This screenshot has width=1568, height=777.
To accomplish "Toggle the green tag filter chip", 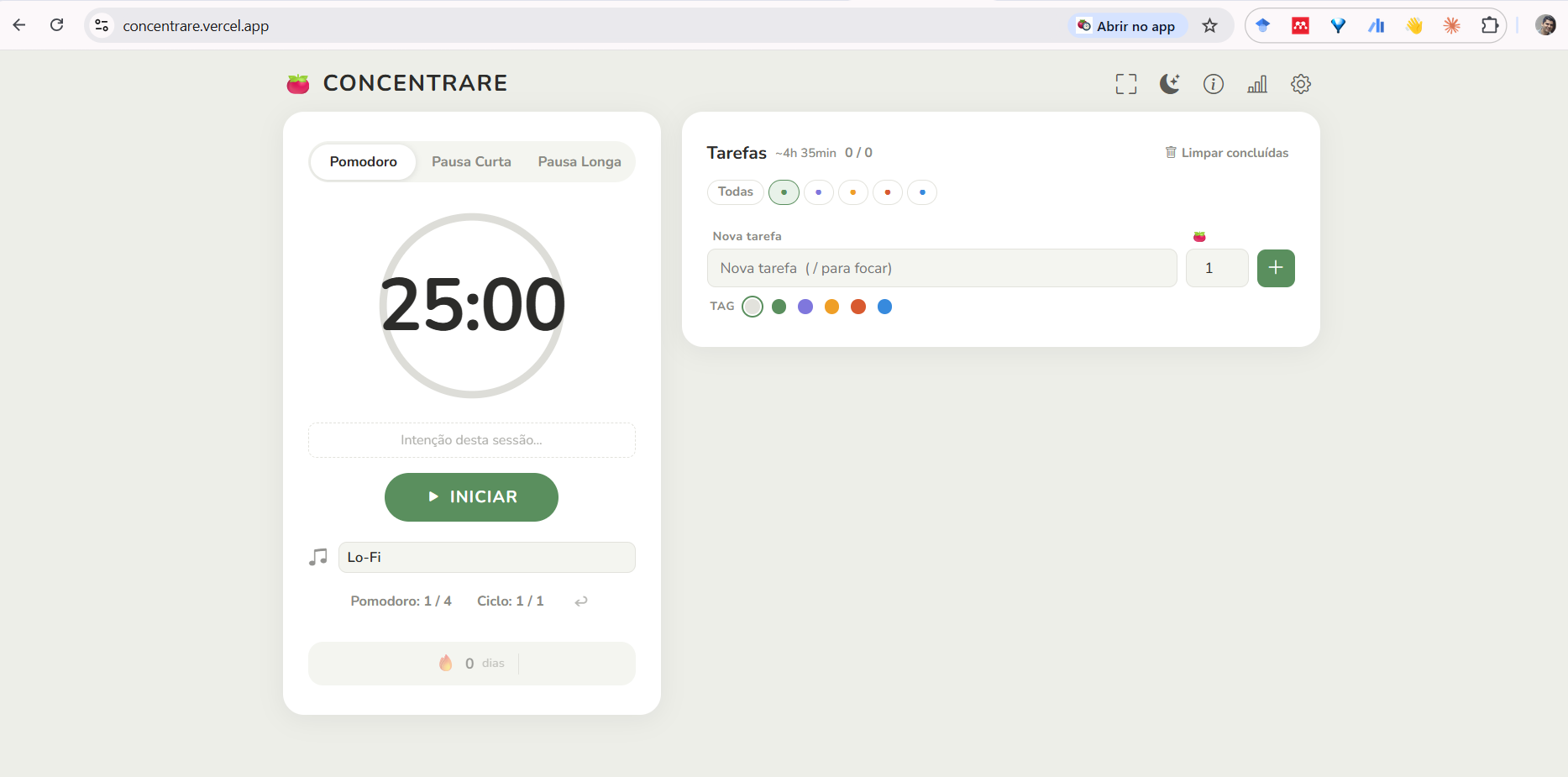I will tap(784, 192).
